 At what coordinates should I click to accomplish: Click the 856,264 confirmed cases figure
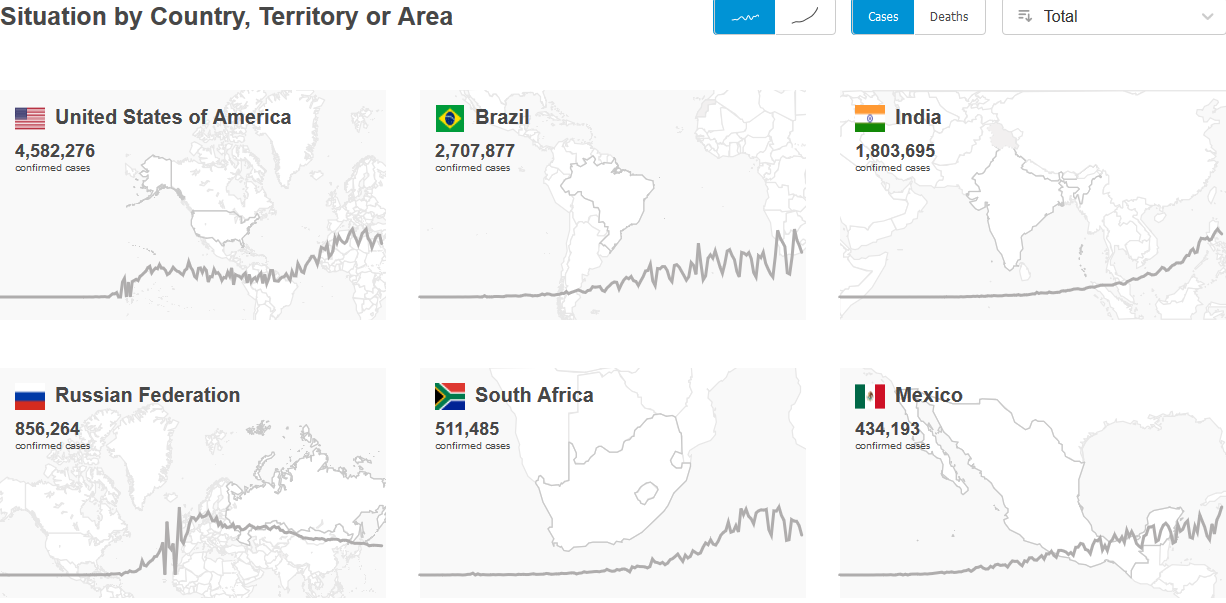tap(47, 429)
